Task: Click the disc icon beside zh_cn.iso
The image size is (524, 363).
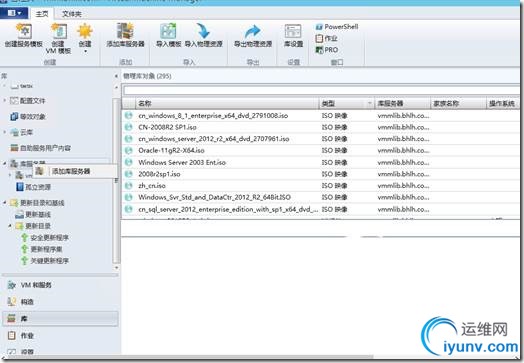Action: [x=128, y=186]
